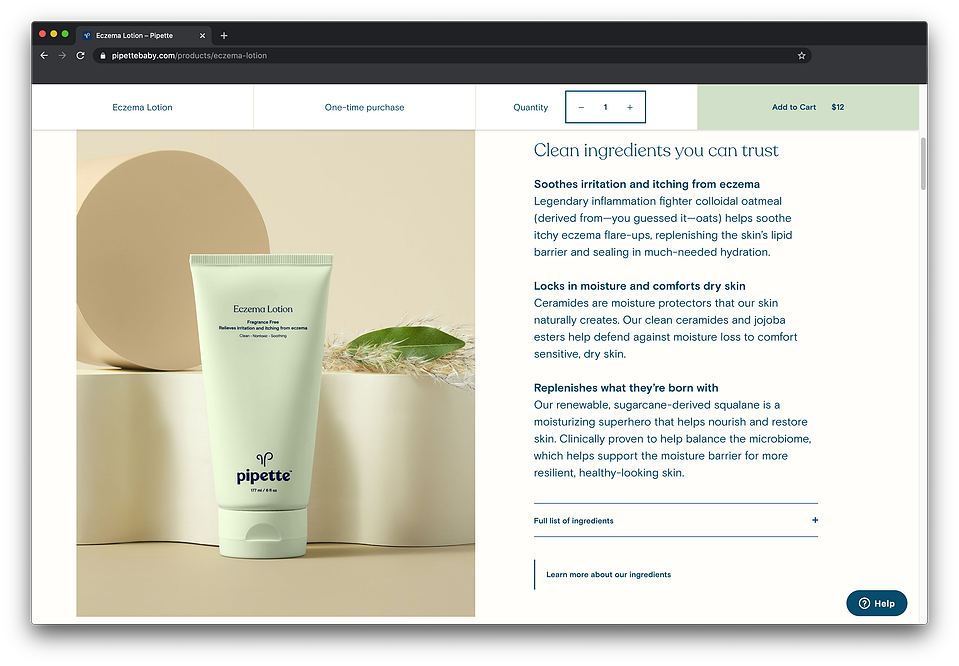Viewport: 959px width, 666px height.
Task: Increase quantity with the plus button
Action: coord(629,107)
